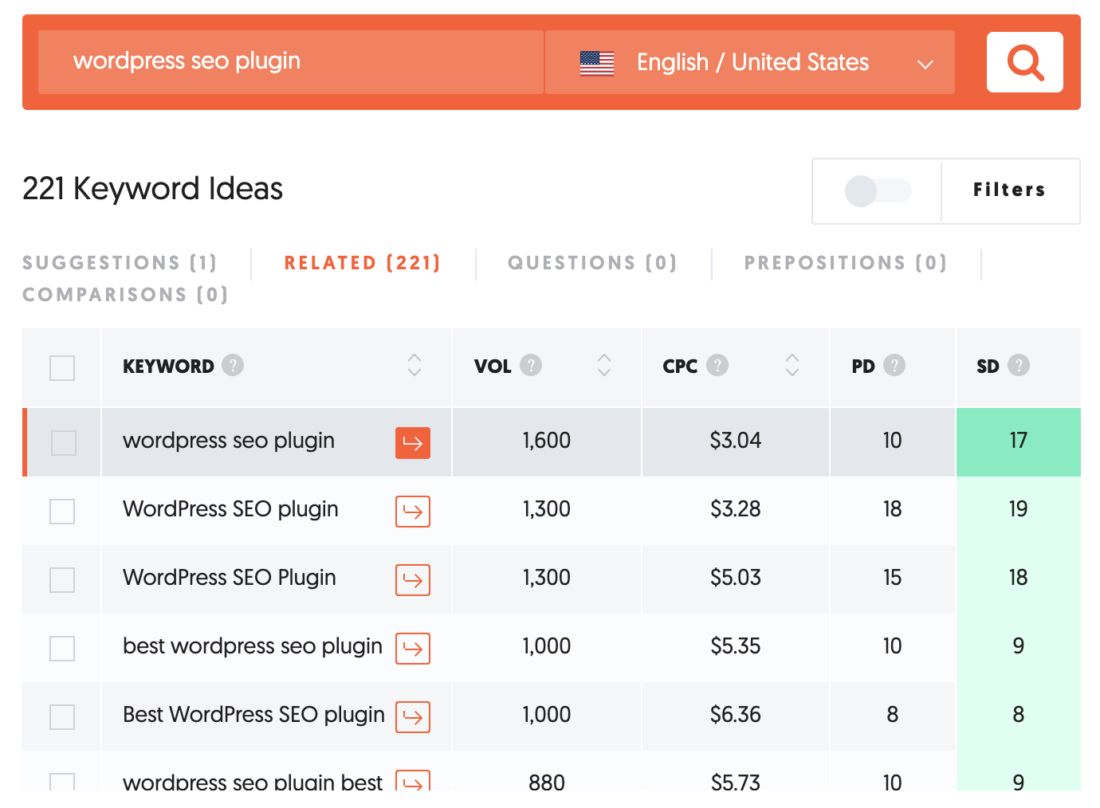1100x808 pixels.
Task: Click the 'best wordpress seo plugin' keyword text
Action: point(253,646)
